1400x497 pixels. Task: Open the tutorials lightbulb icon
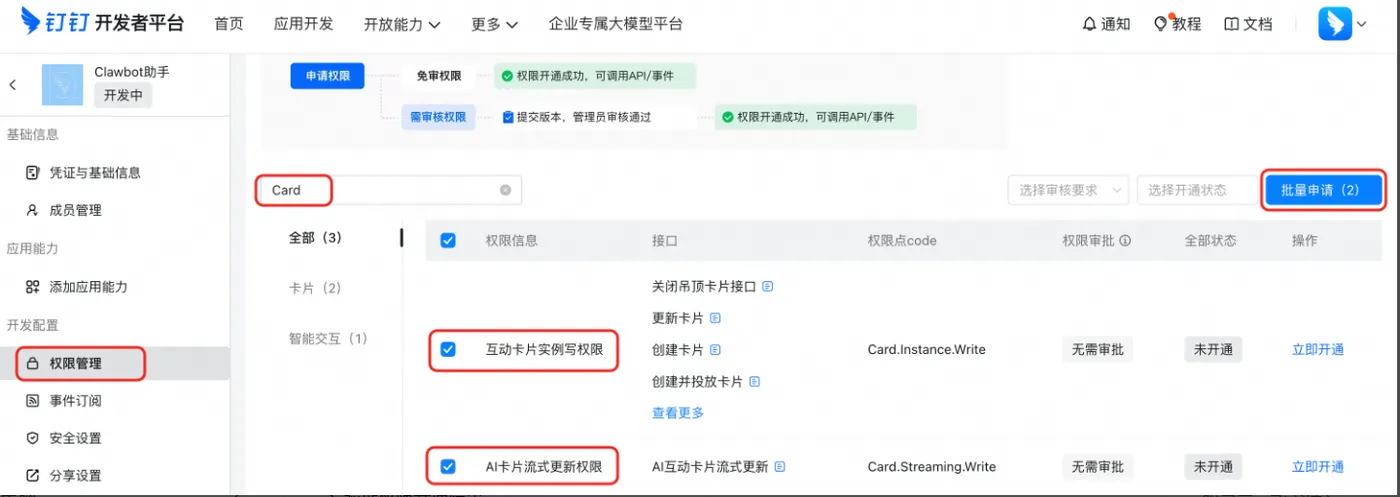[1161, 23]
